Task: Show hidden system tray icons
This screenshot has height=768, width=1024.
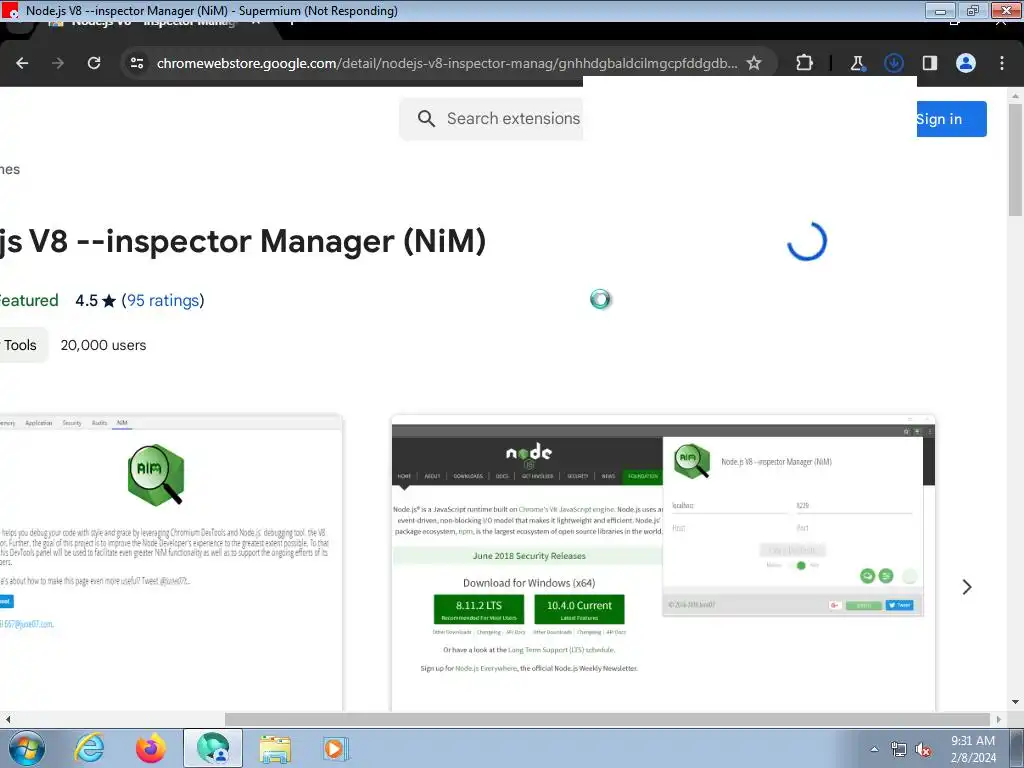Action: click(874, 749)
